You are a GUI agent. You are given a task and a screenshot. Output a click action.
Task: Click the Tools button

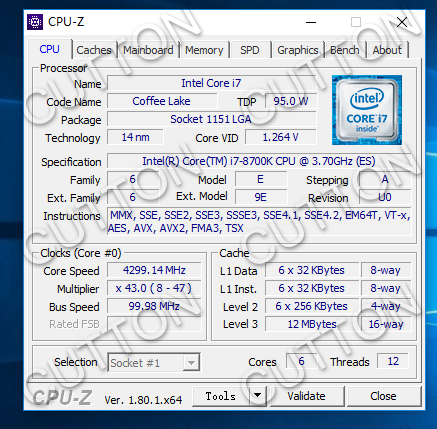tap(221, 396)
